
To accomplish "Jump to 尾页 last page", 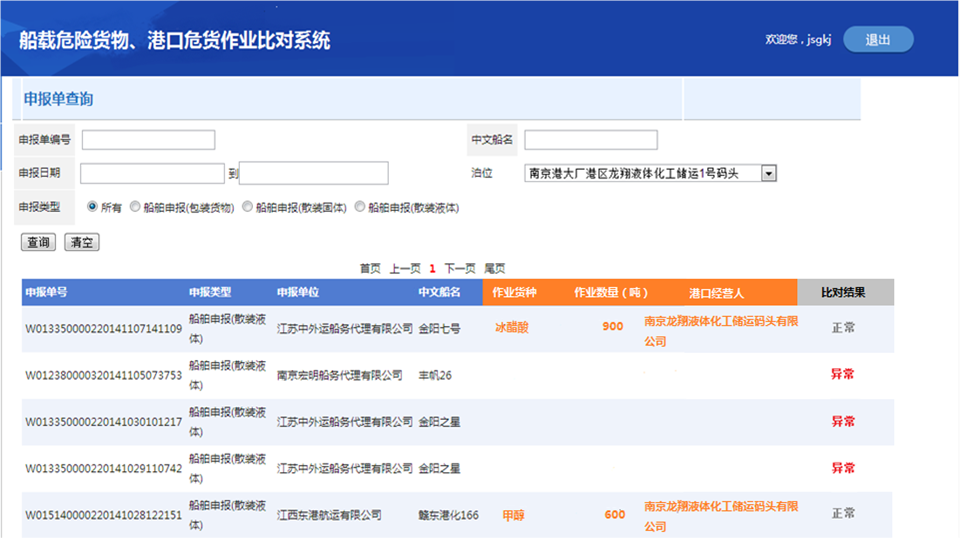I will (x=494, y=268).
